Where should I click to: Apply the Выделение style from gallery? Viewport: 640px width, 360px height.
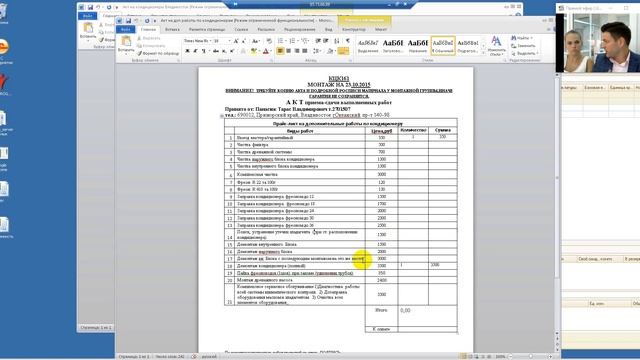click(368, 45)
